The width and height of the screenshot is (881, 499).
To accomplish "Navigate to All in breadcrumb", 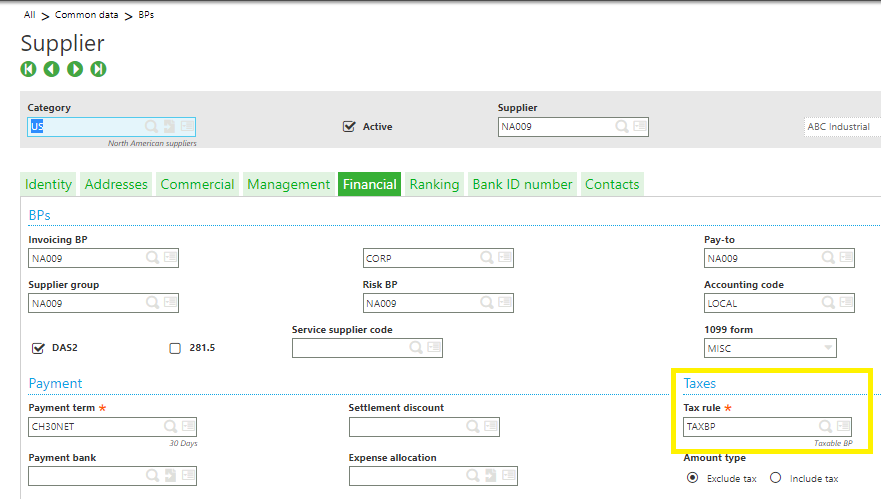I will click(30, 15).
